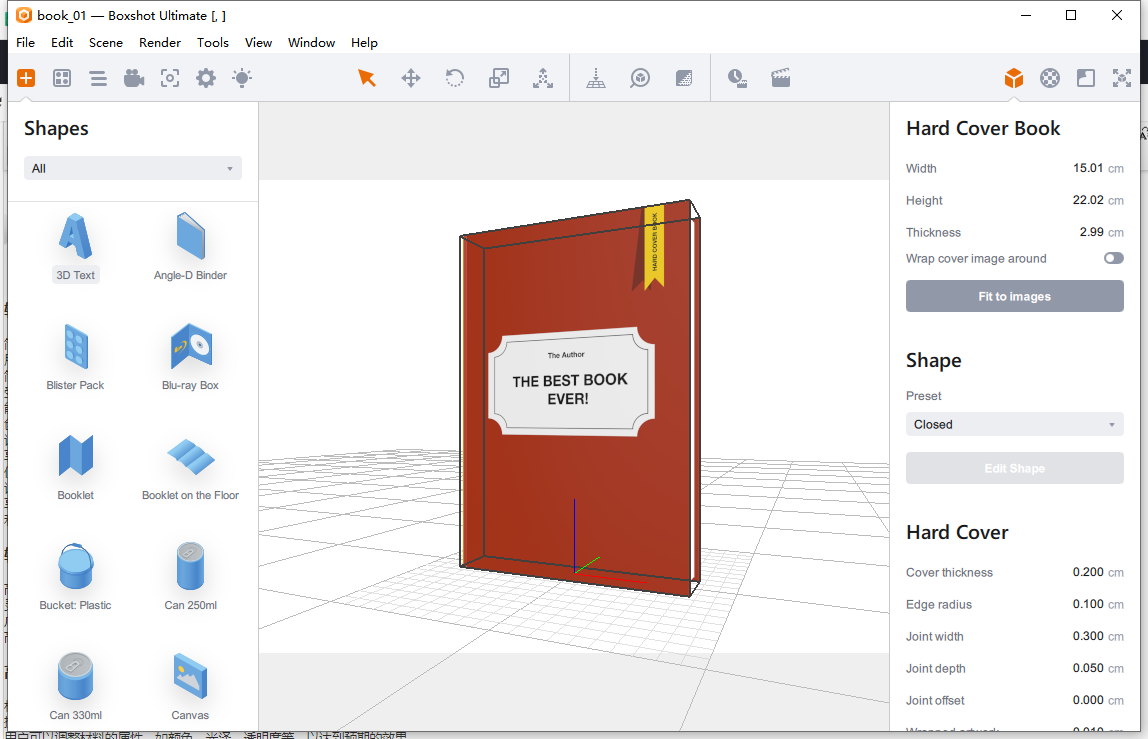This screenshot has width=1148, height=739.
Task: Toggle Wrap cover image around switch
Action: (1114, 259)
